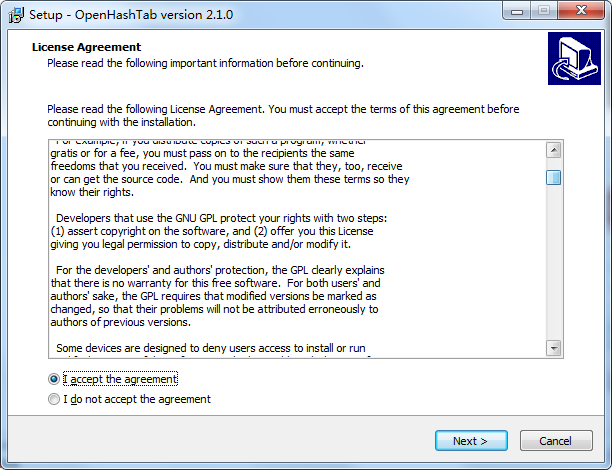The image size is (612, 470).
Task: Click the license scrollbar up arrow
Action: 553,150
